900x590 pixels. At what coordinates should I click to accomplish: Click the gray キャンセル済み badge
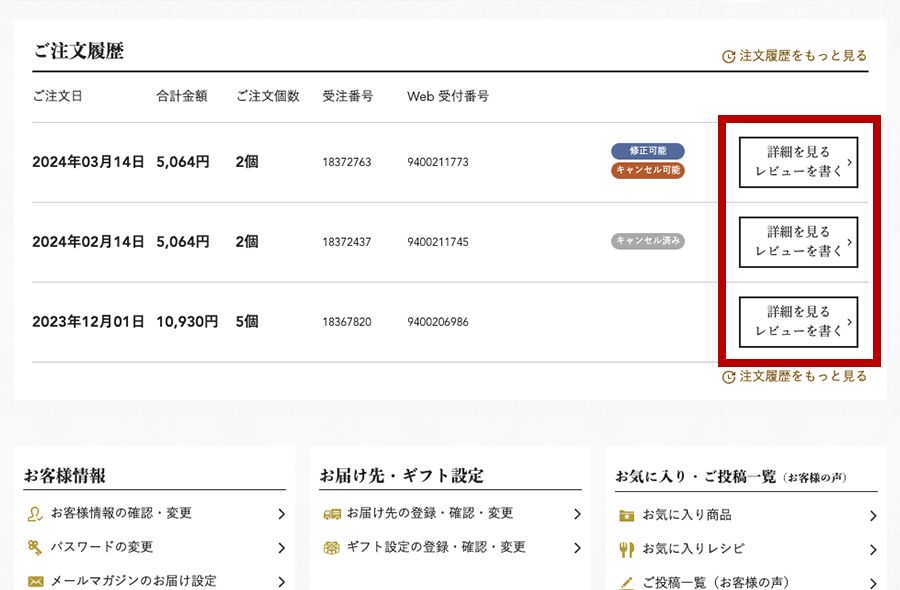(x=648, y=241)
